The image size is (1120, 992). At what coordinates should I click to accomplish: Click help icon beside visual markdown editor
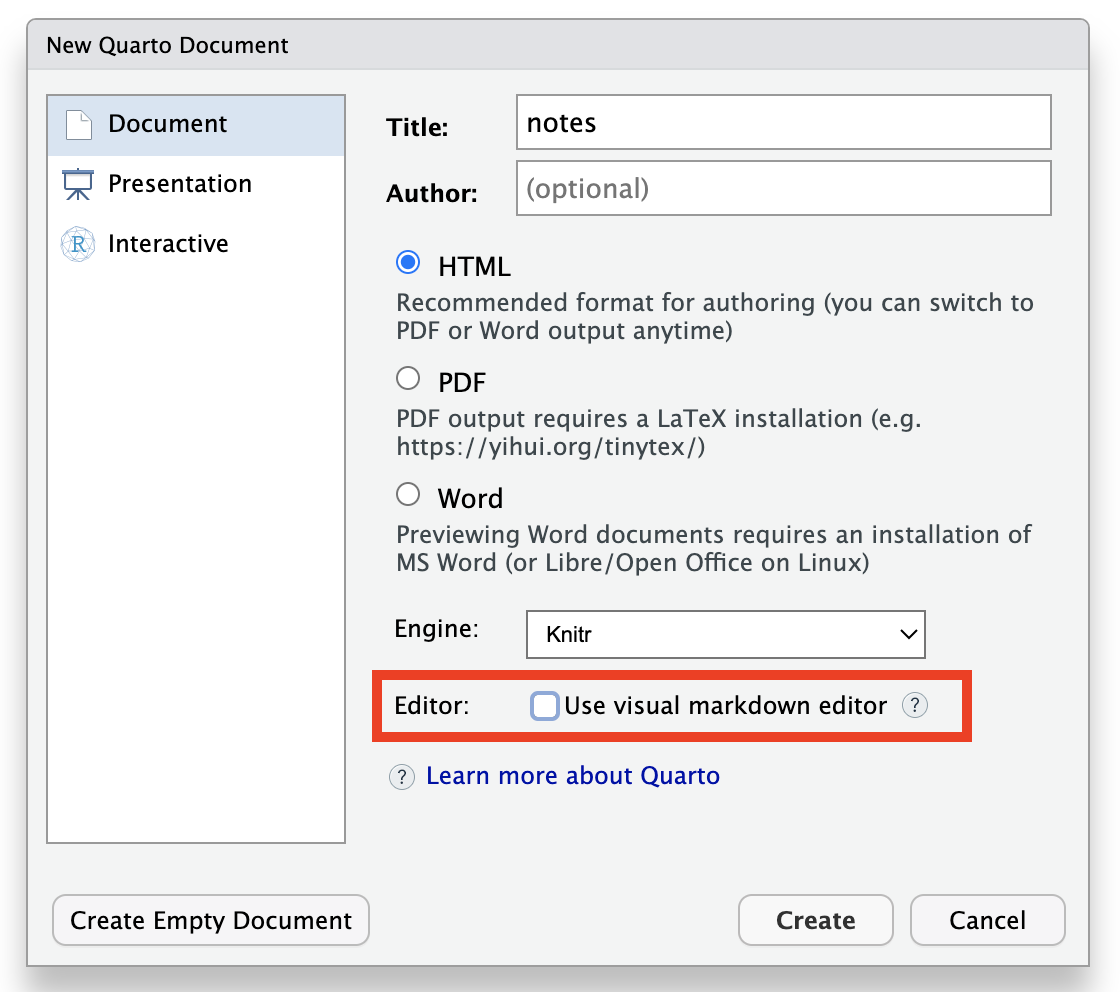(x=914, y=706)
